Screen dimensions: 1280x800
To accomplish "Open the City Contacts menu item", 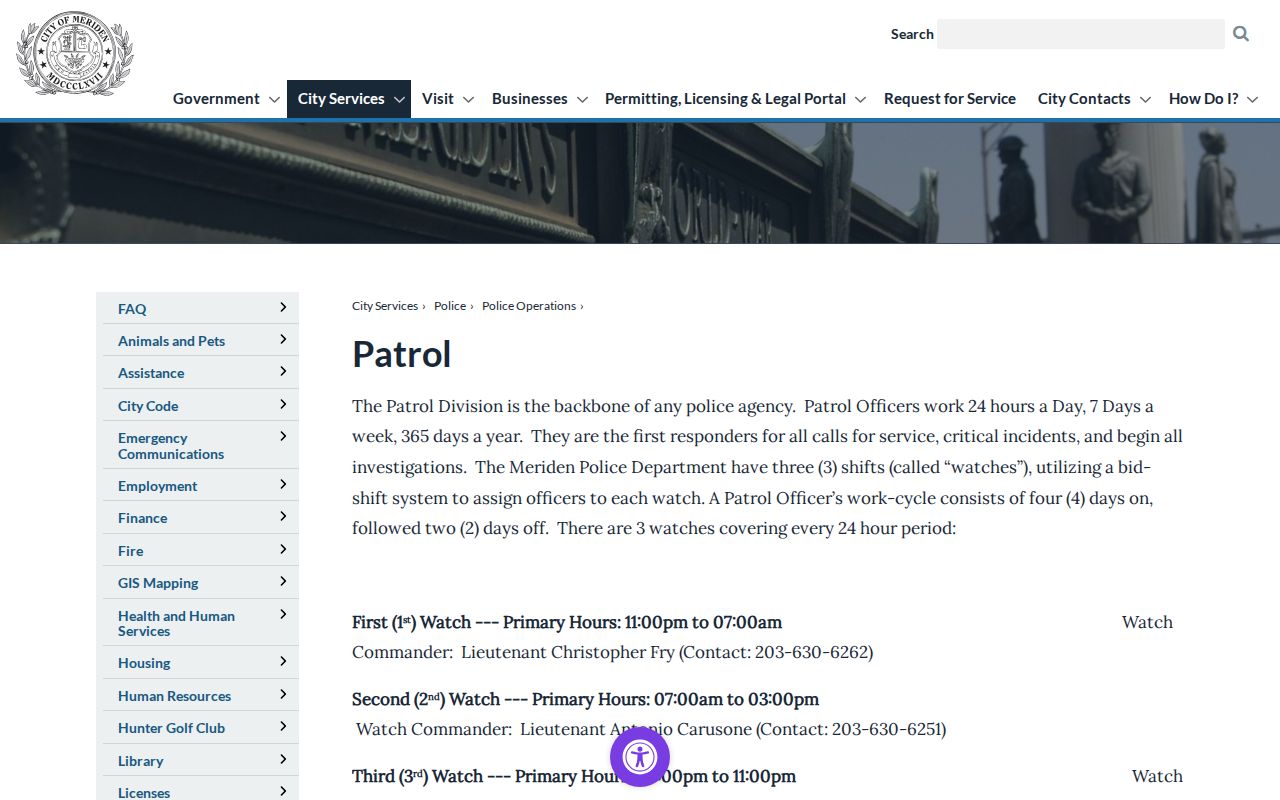I will tap(1084, 99).
